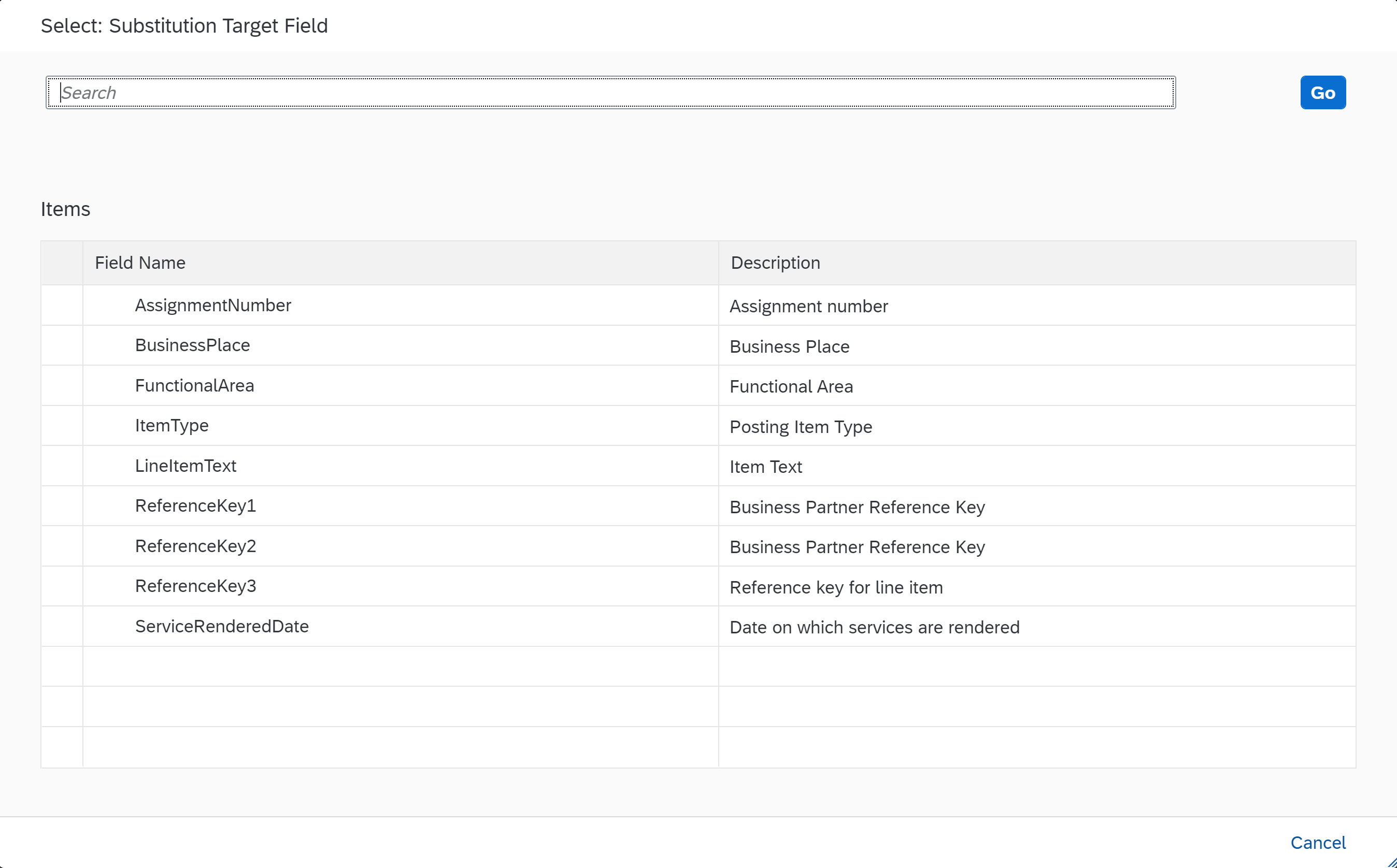This screenshot has height=868, width=1397.
Task: Click the Field Name column header
Action: [401, 263]
